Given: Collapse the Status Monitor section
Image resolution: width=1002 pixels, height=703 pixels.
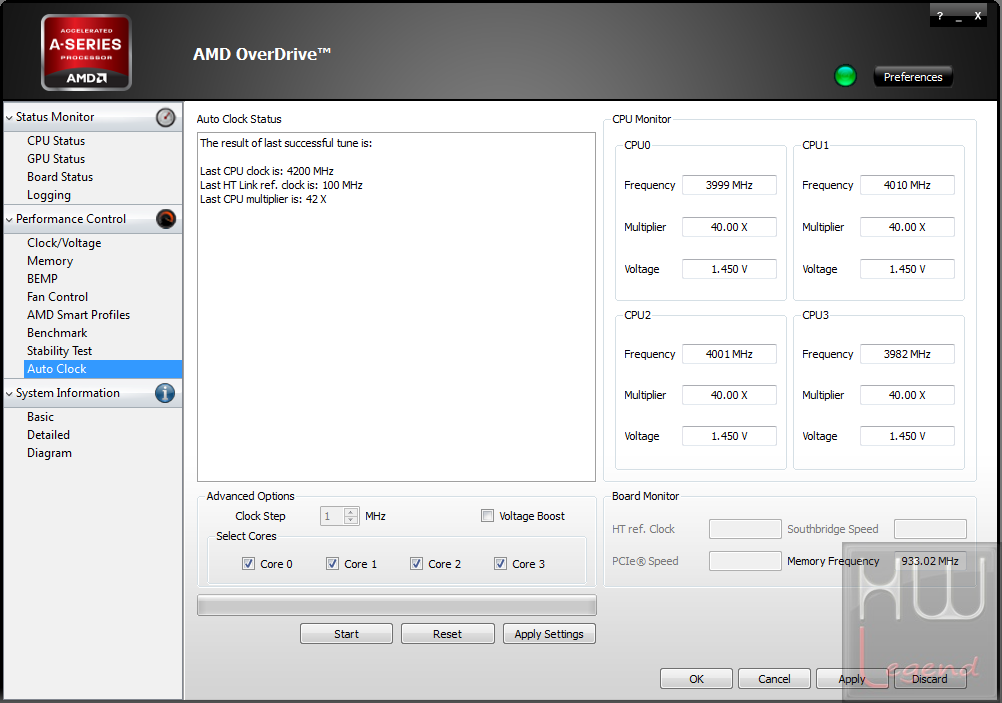Looking at the screenshot, I should (9, 118).
